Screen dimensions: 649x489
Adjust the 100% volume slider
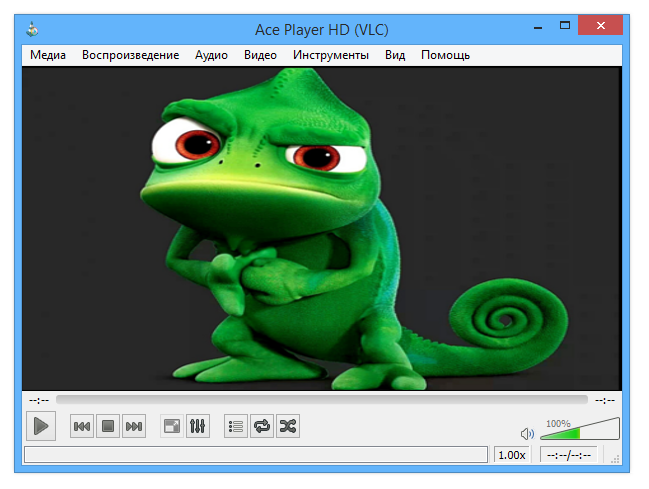coord(580,429)
